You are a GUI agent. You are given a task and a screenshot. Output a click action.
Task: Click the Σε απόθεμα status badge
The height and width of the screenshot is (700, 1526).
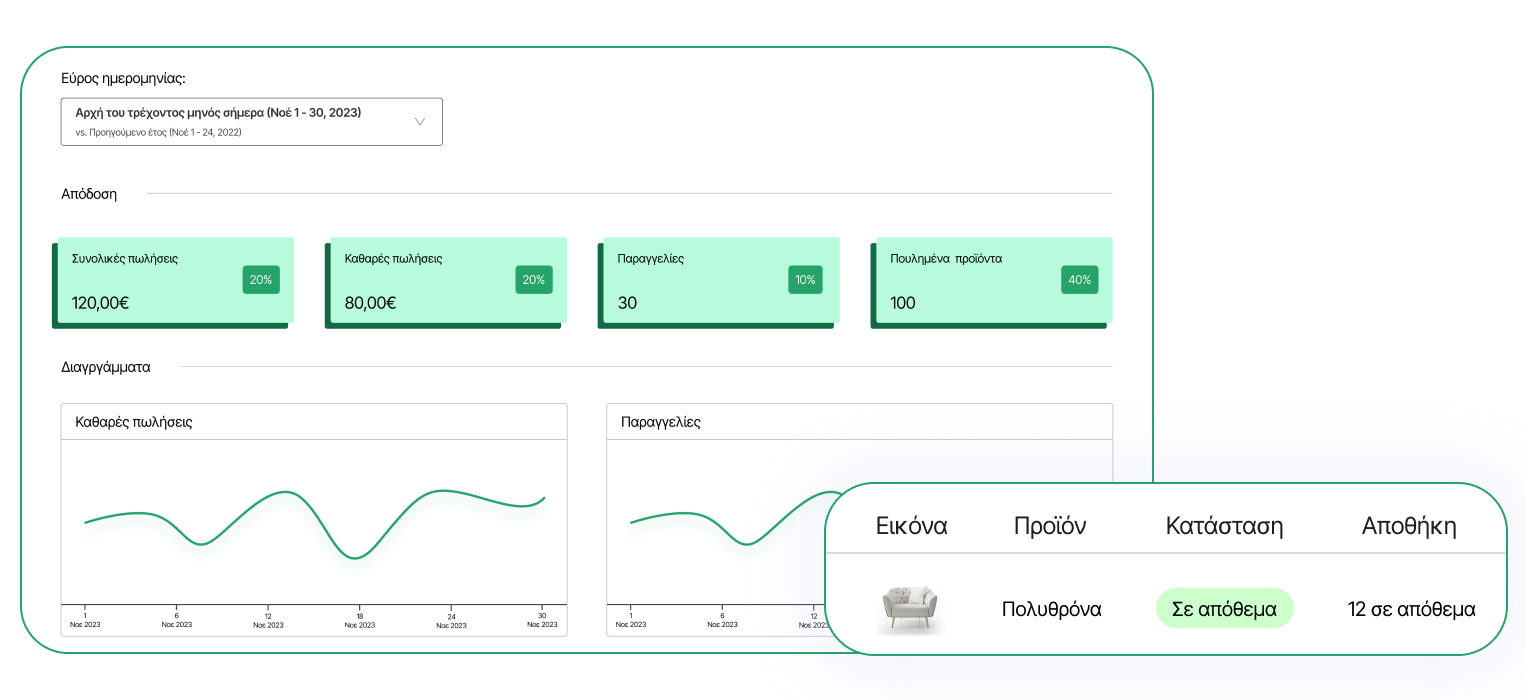tap(1224, 609)
